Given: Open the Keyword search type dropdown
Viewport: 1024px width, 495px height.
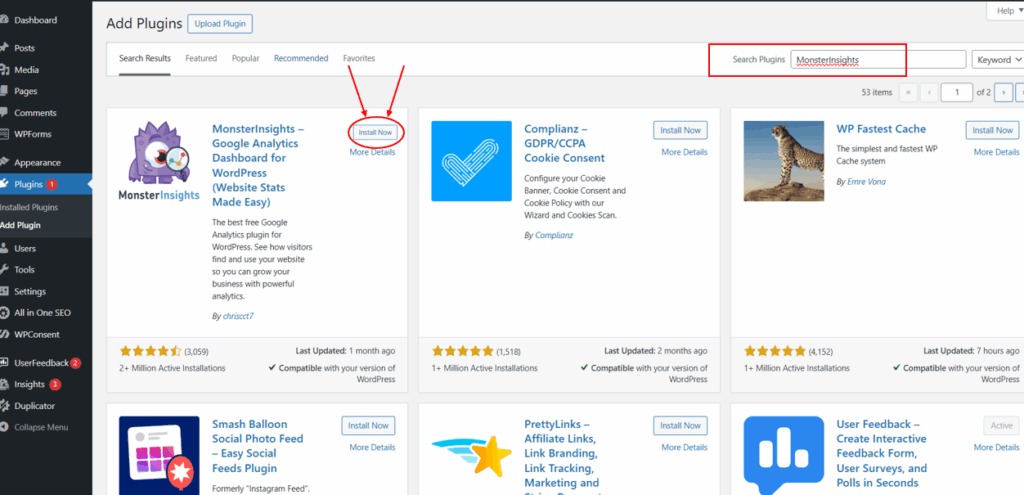Looking at the screenshot, I should tap(998, 59).
